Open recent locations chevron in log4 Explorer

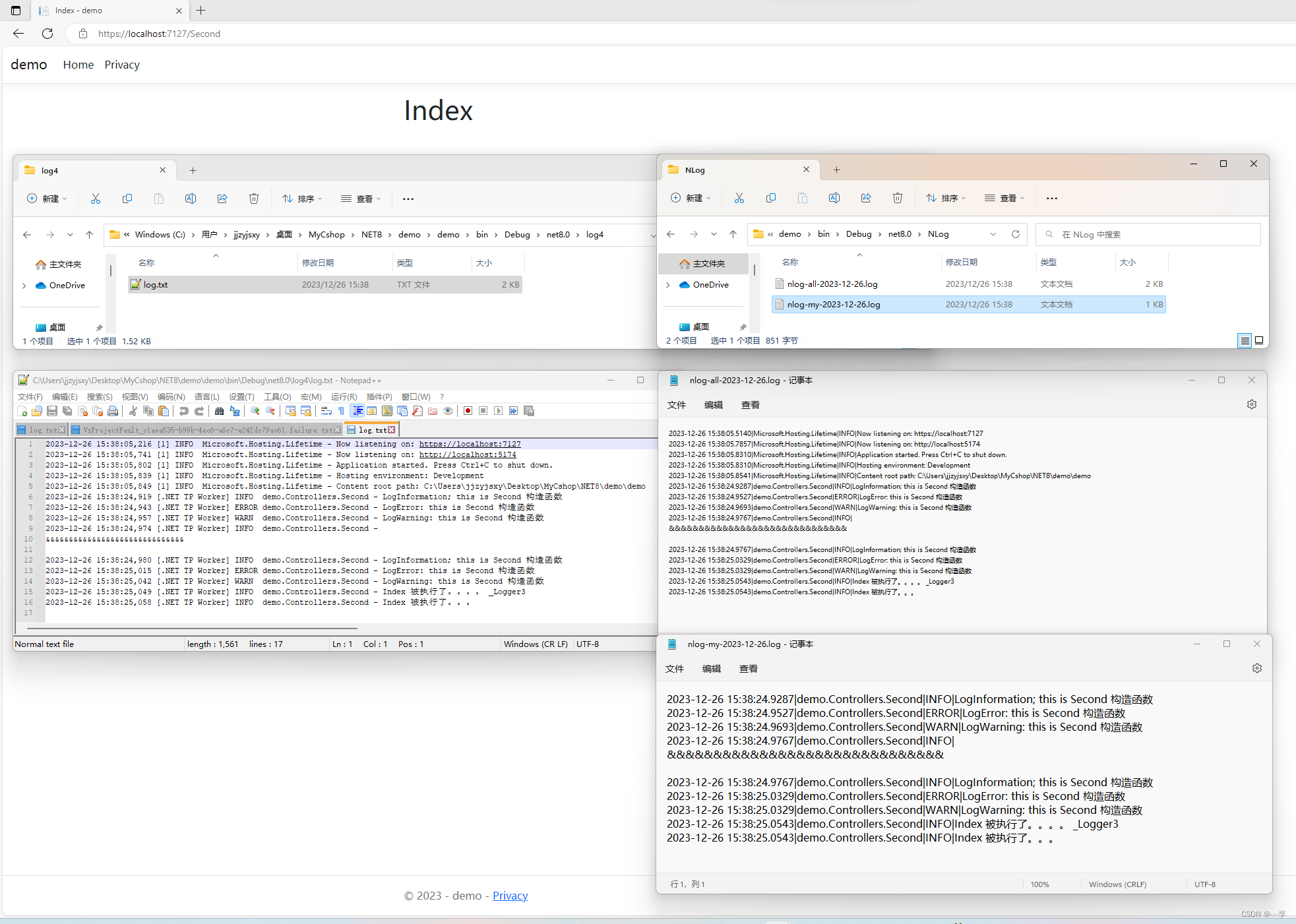(x=70, y=235)
